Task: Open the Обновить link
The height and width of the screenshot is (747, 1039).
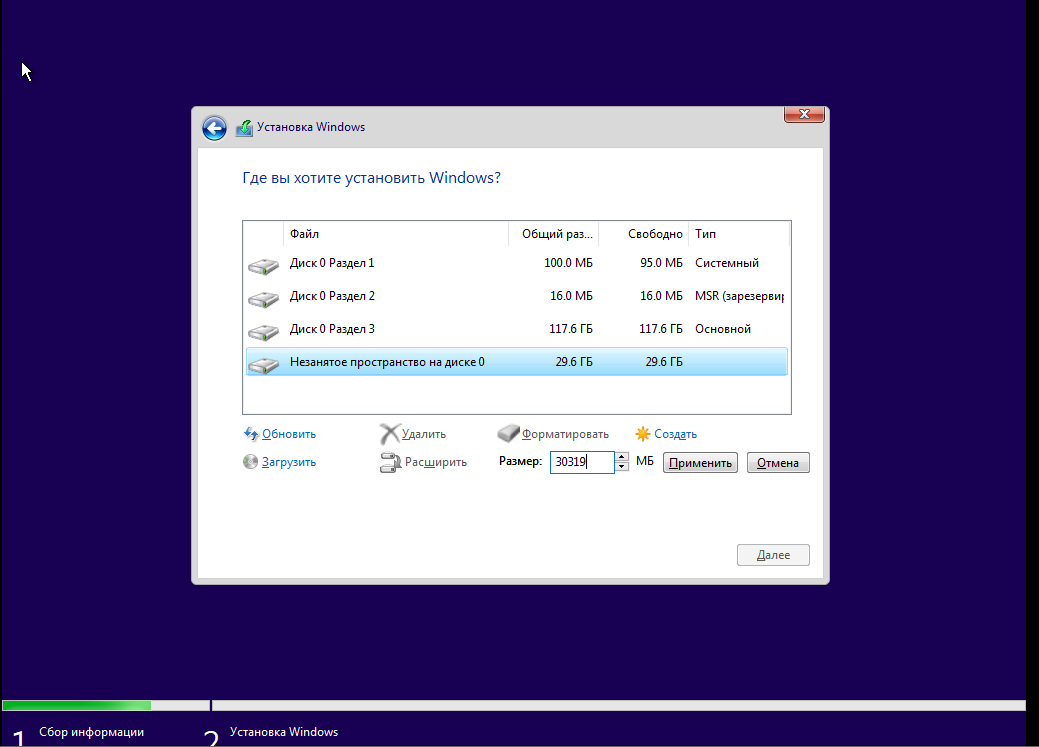Action: (x=289, y=434)
